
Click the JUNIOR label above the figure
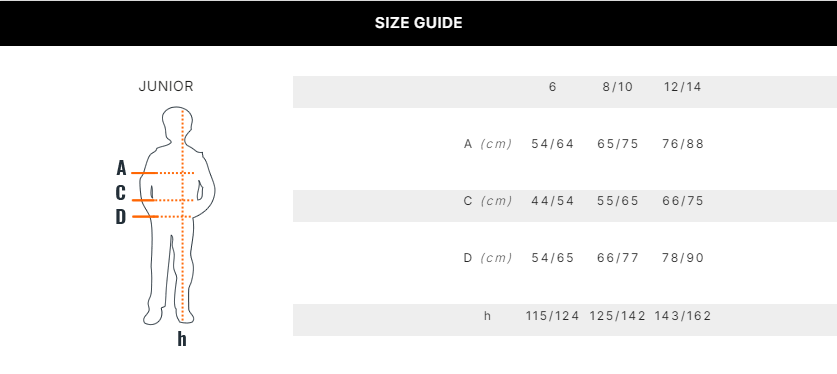coord(166,86)
